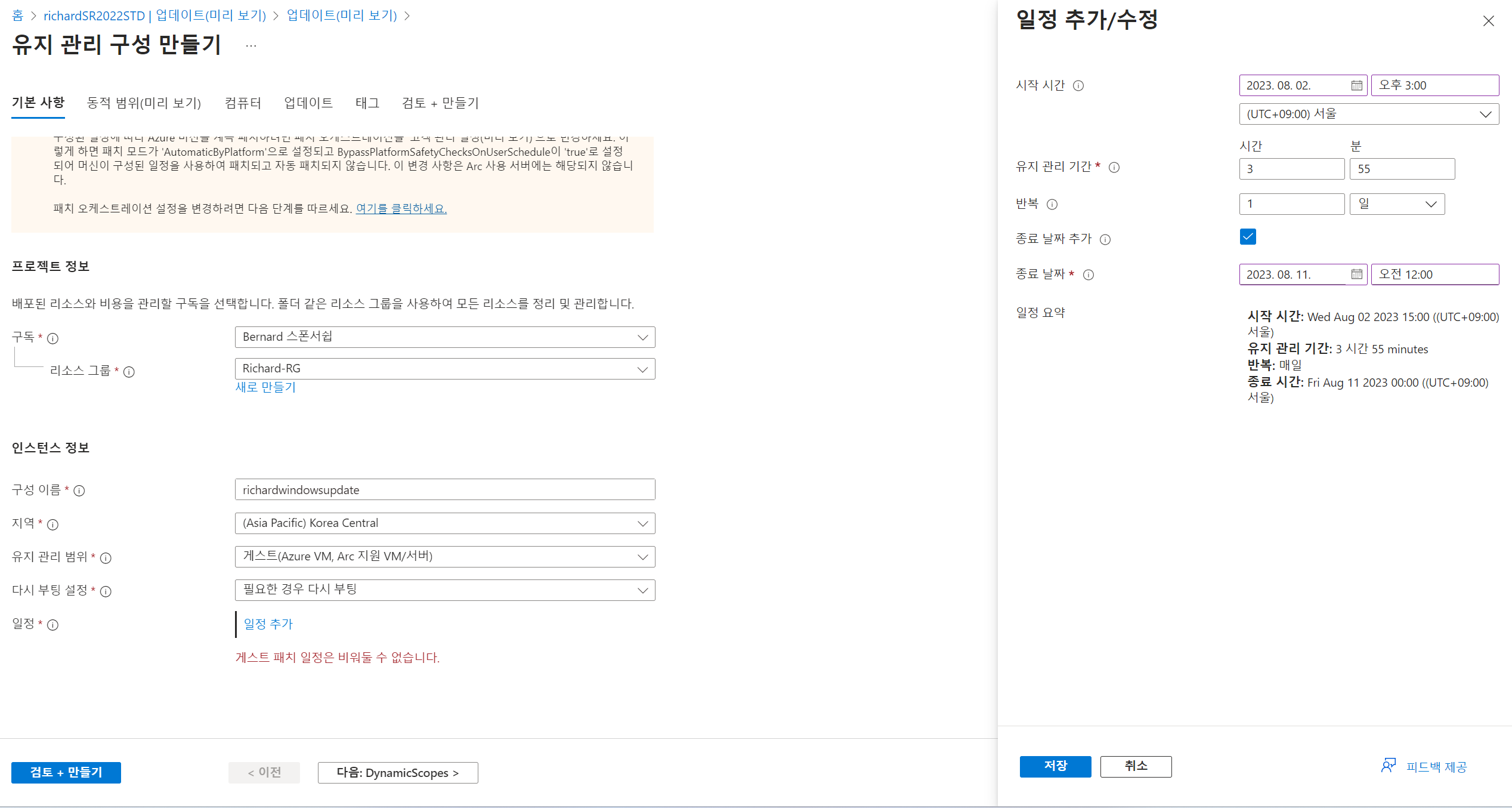Open the 일 repeat unit dropdown
The height and width of the screenshot is (808, 1512).
(1397, 204)
